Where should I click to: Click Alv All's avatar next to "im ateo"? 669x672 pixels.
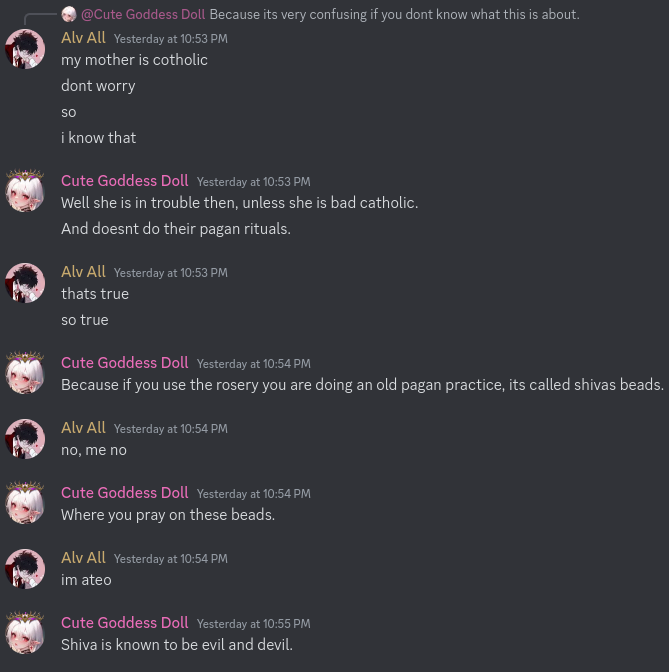point(25,569)
